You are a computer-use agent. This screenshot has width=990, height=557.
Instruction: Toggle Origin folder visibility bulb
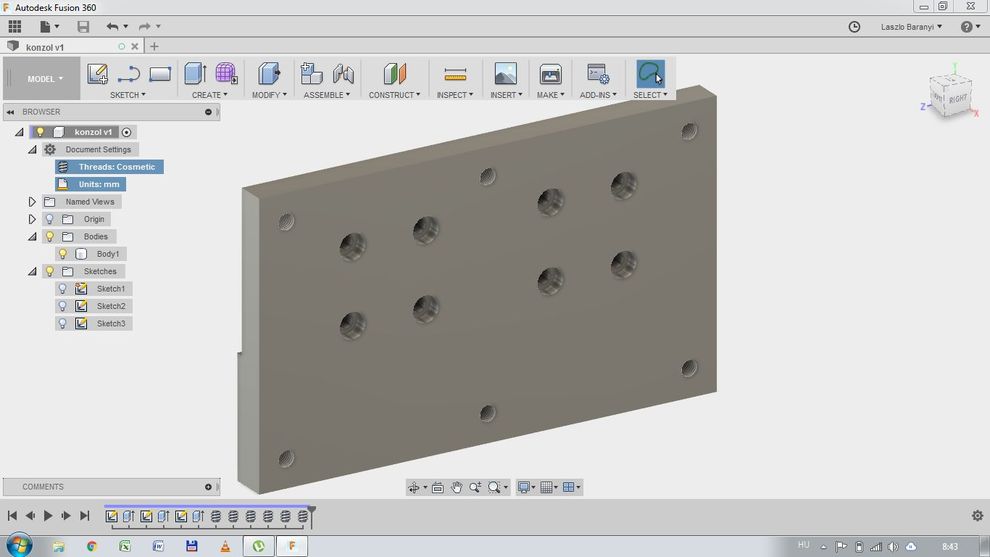click(x=49, y=219)
